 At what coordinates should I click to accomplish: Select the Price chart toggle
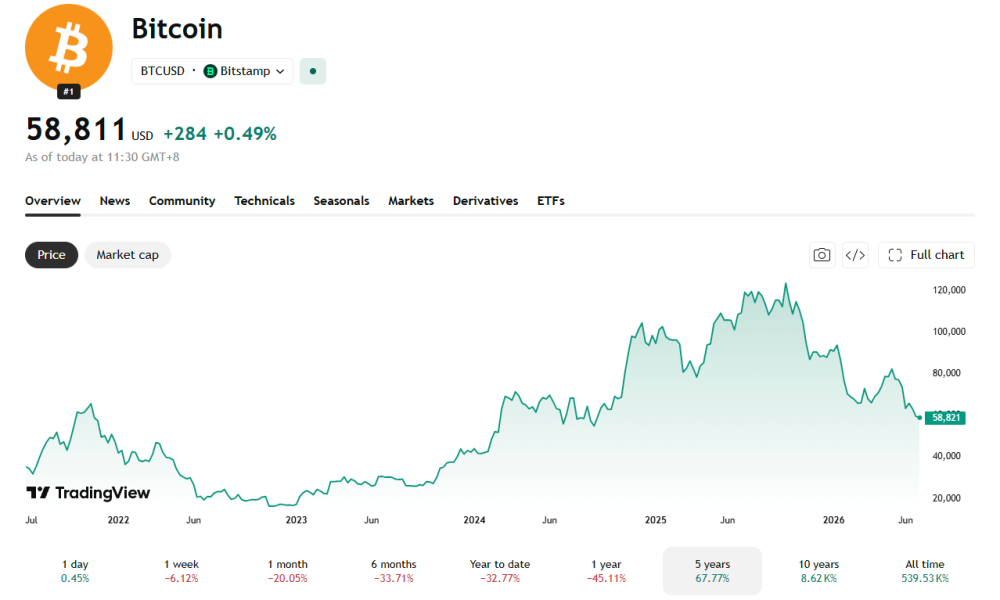52,255
